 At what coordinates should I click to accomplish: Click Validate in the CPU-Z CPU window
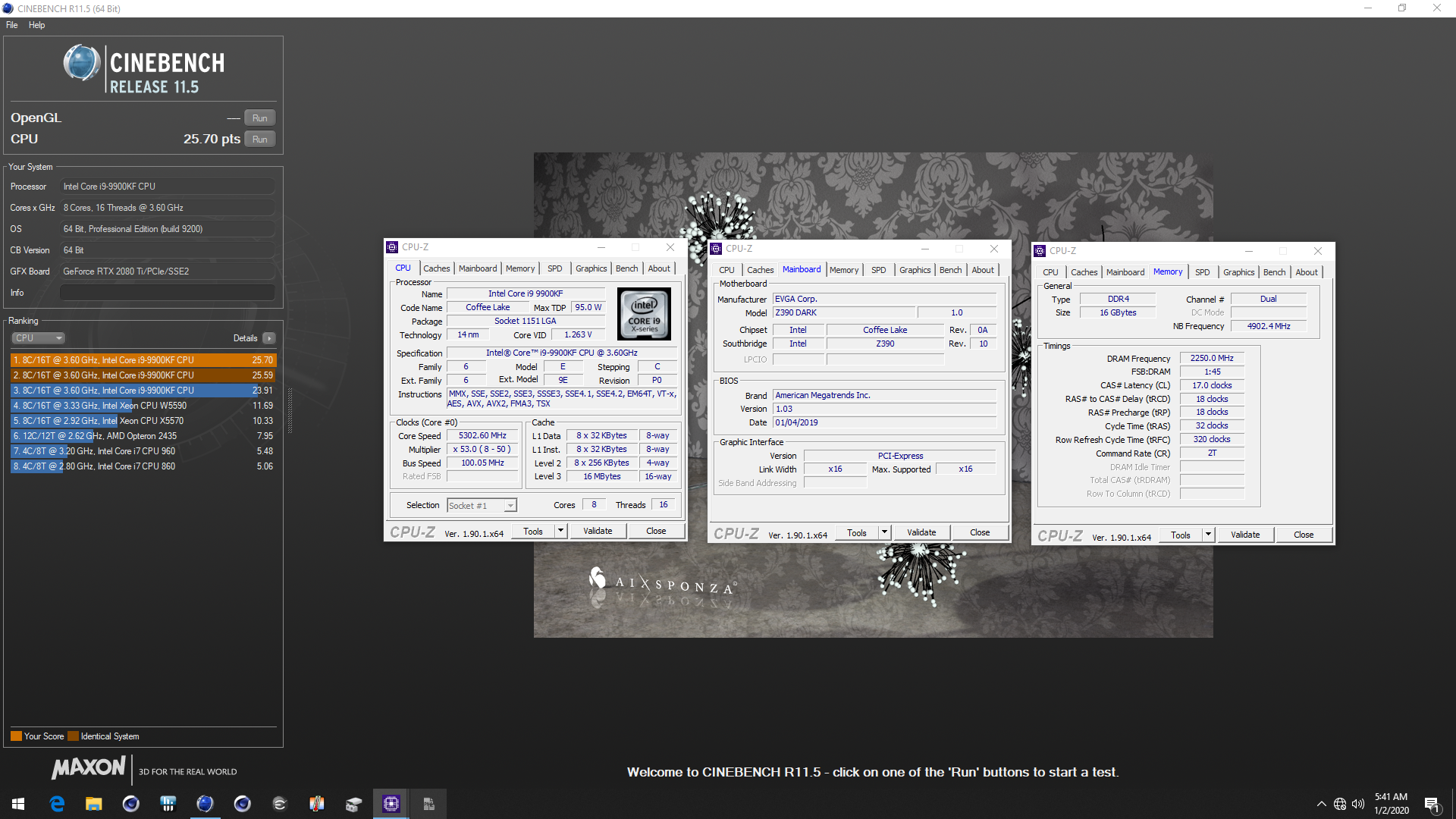(x=598, y=532)
